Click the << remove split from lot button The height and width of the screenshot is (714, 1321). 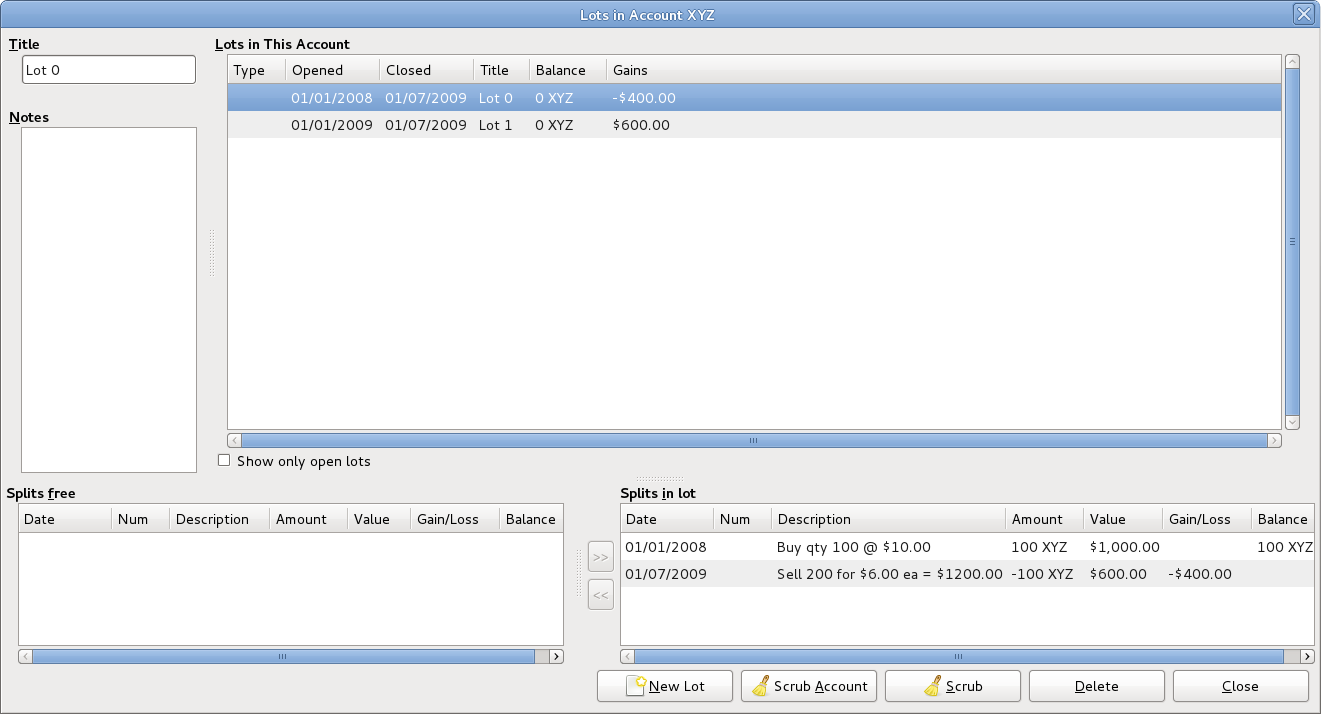tap(600, 595)
